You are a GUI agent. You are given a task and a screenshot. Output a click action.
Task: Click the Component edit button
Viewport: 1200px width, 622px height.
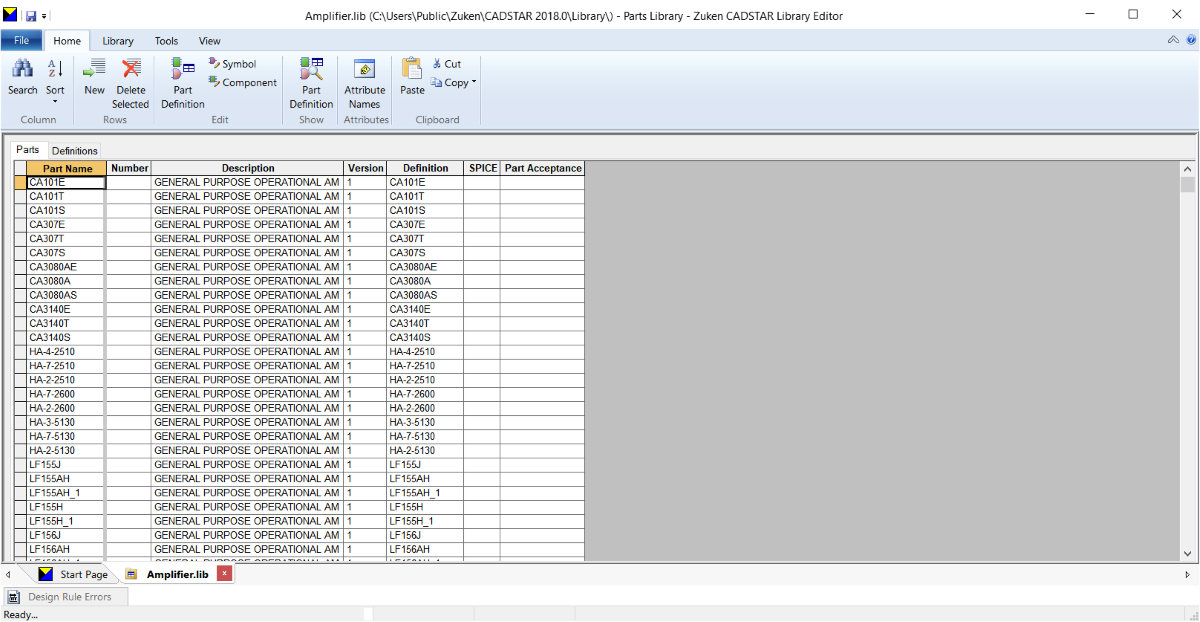tap(242, 83)
